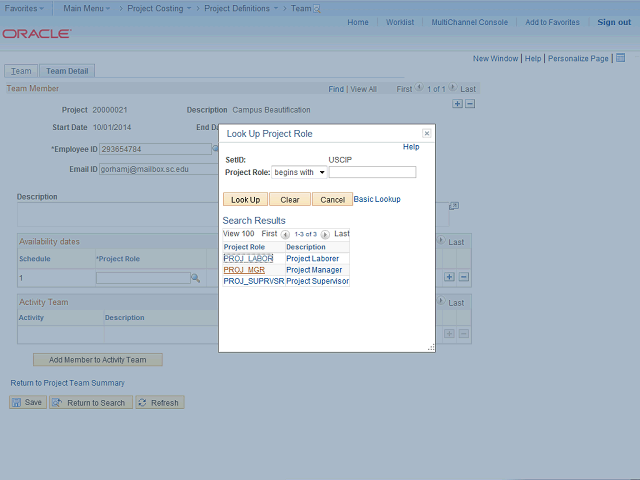Remove Availability dates row with minus icon
Image resolution: width=640 pixels, height=480 pixels.
[464, 277]
